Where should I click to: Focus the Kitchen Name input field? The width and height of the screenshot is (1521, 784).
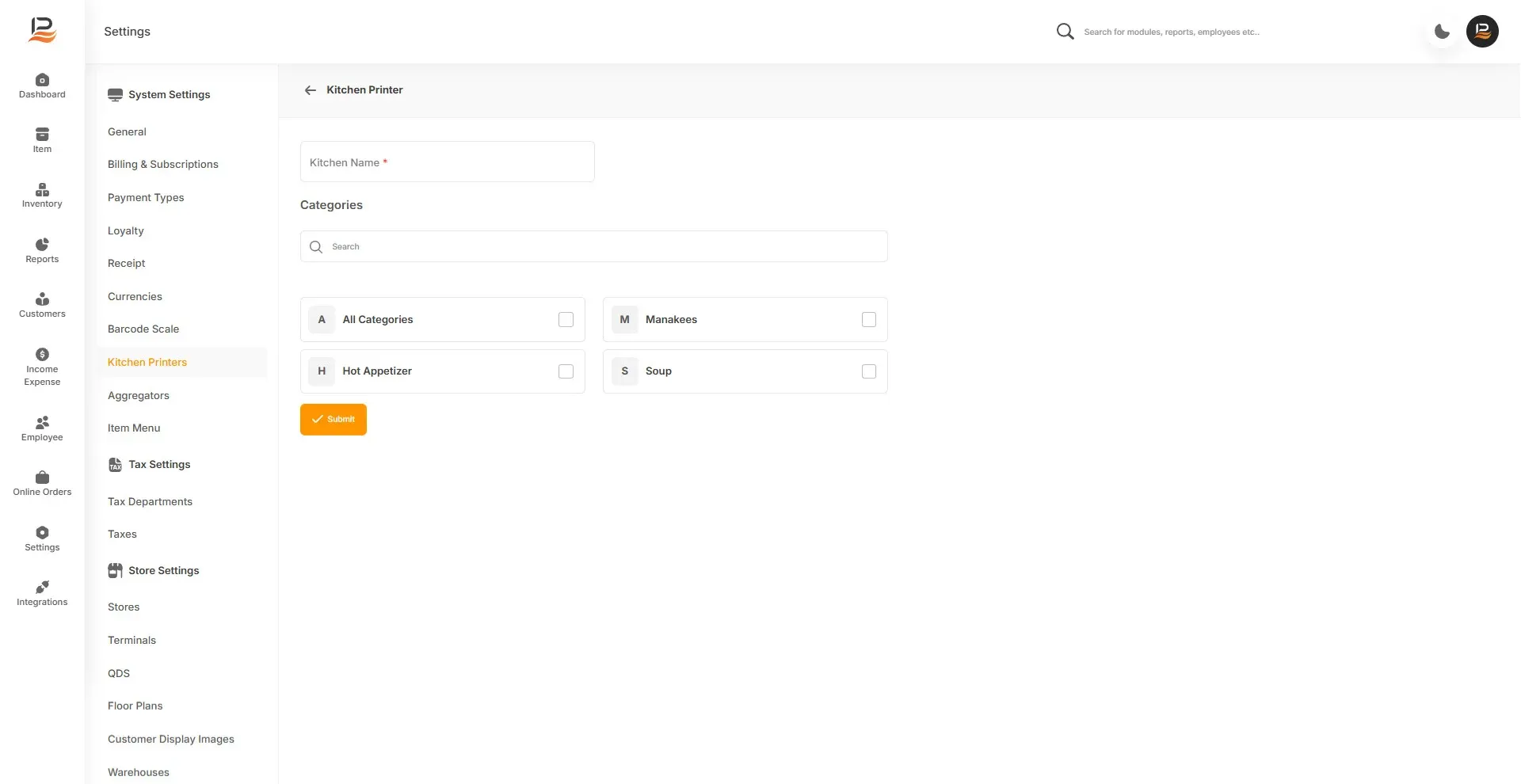click(x=448, y=162)
